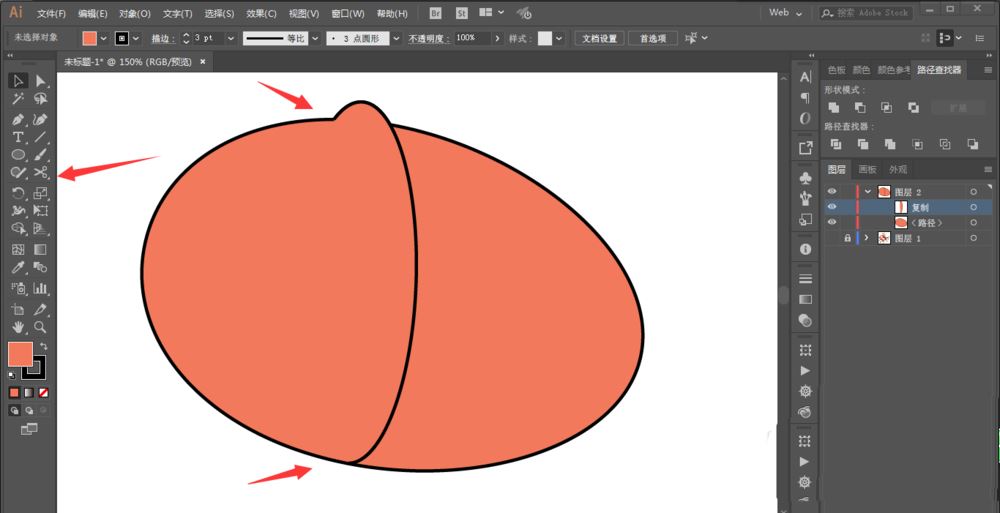Click the 首选项 button
The width and height of the screenshot is (1000, 513).
coord(653,38)
